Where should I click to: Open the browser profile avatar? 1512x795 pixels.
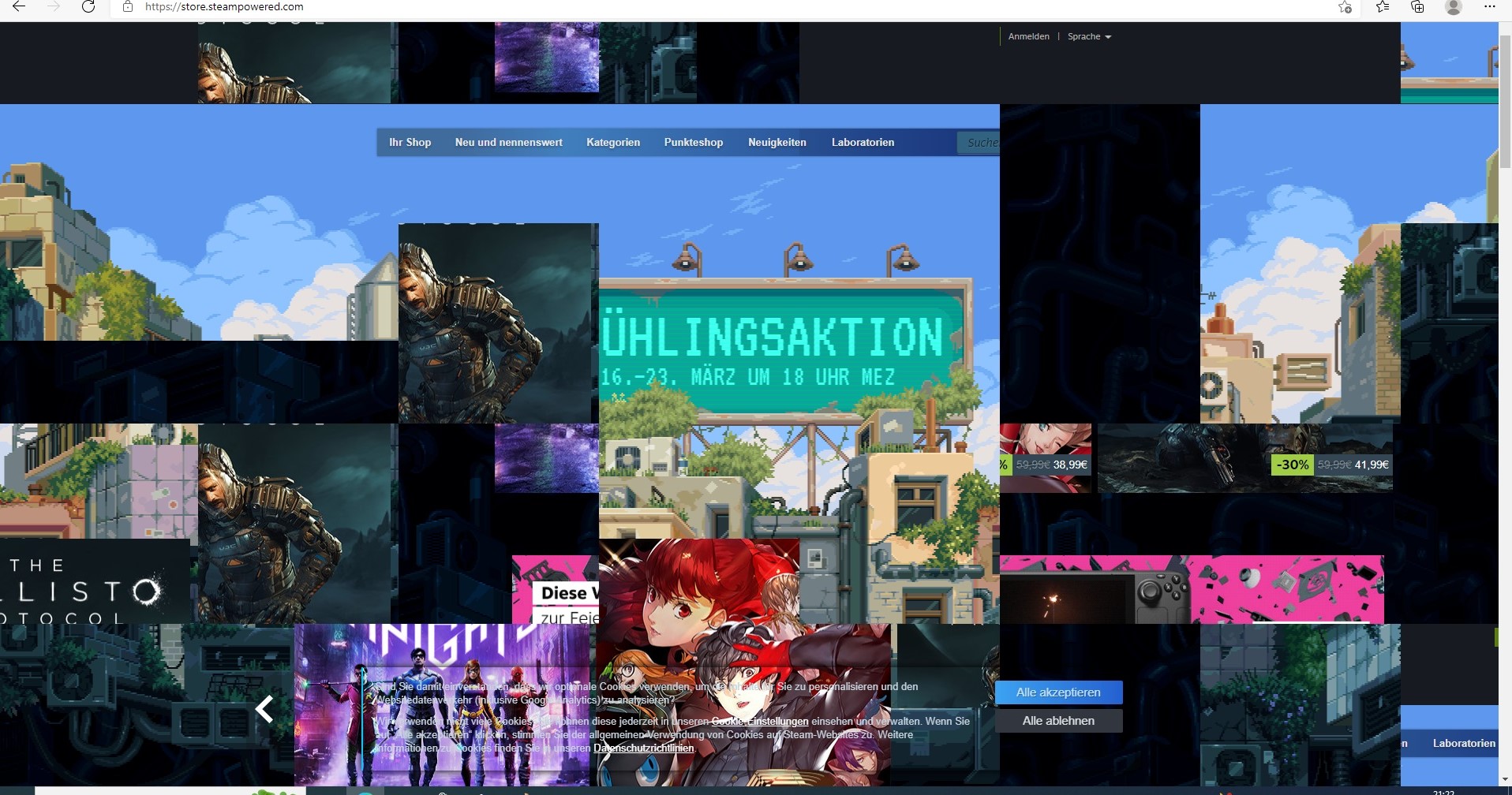point(1453,6)
